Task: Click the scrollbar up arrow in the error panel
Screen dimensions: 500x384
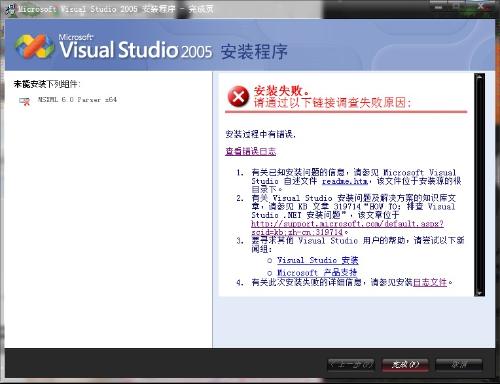Action: (479, 77)
